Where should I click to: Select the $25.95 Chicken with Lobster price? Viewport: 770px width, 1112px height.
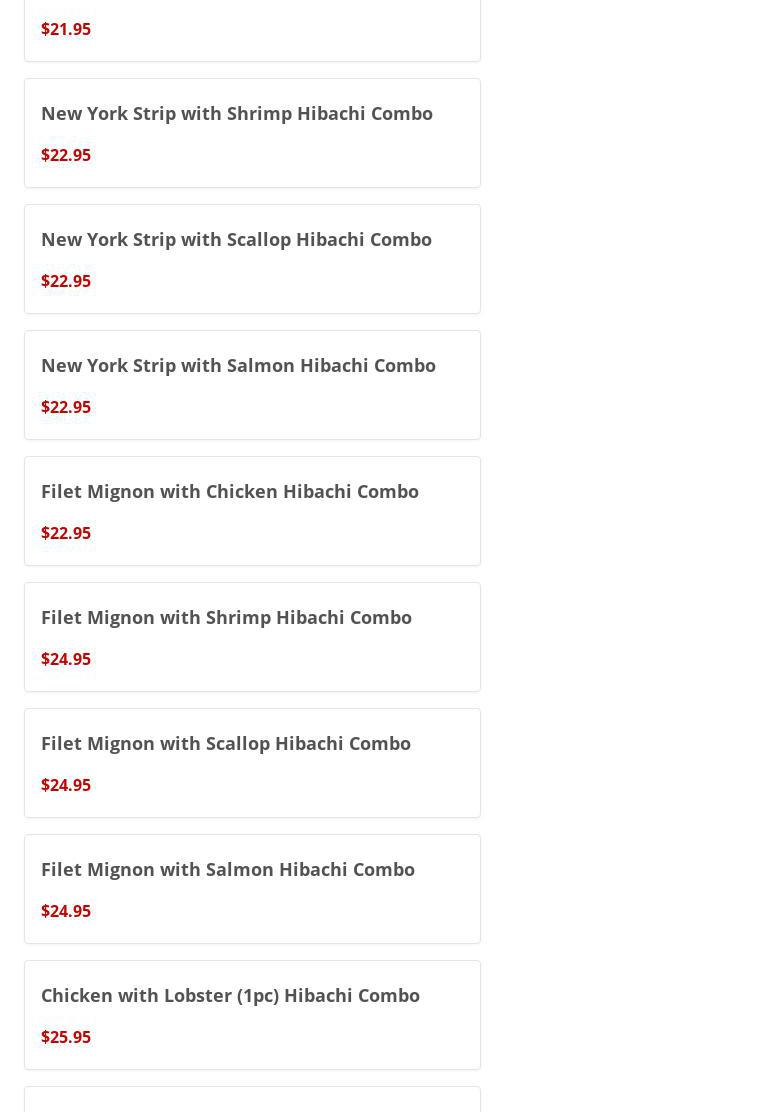coord(66,1037)
